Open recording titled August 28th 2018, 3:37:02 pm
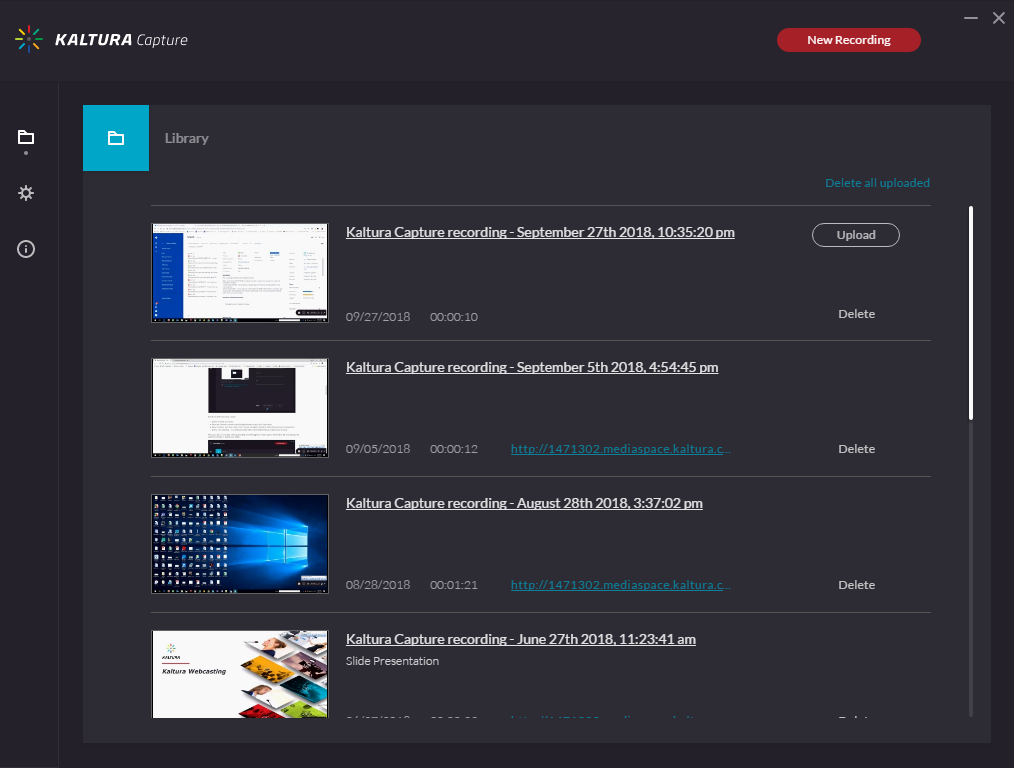Image resolution: width=1014 pixels, height=768 pixels. point(524,503)
